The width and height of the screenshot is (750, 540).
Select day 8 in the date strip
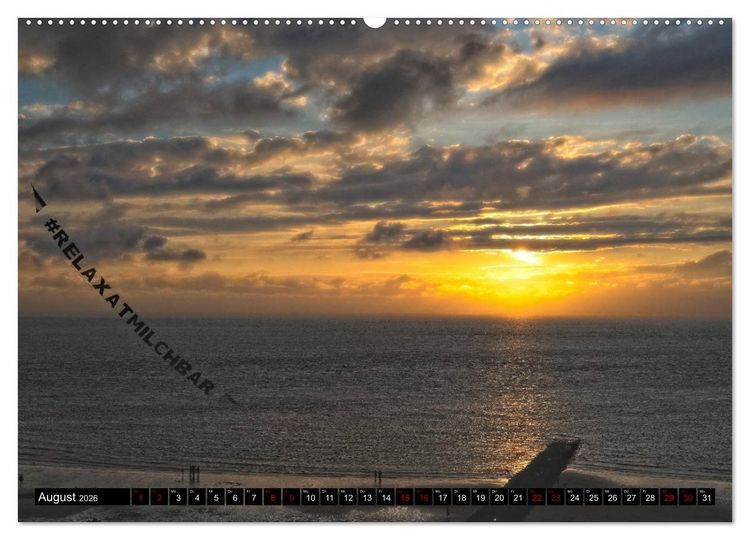273,497
